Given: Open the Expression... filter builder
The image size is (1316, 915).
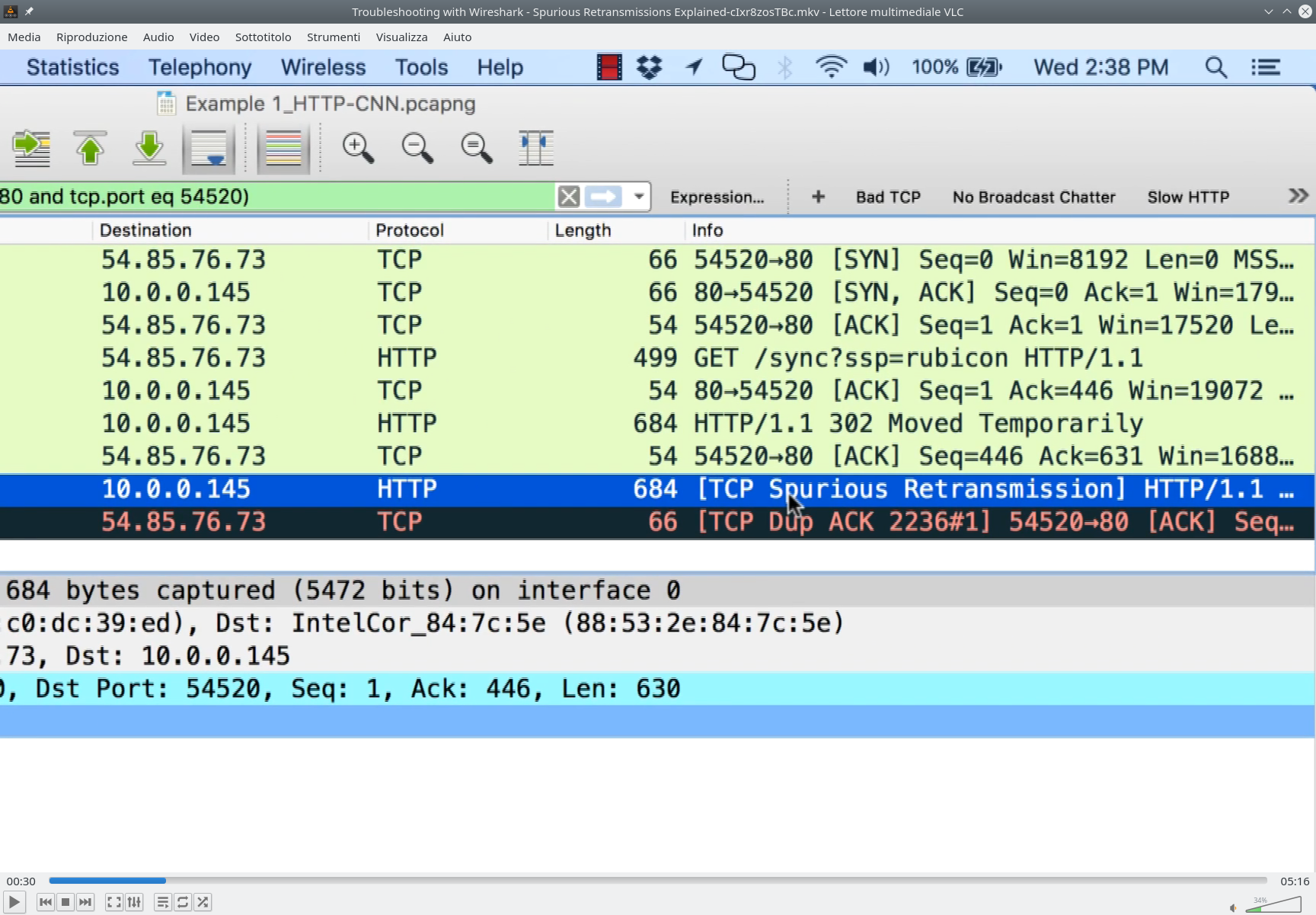Looking at the screenshot, I should click(717, 197).
